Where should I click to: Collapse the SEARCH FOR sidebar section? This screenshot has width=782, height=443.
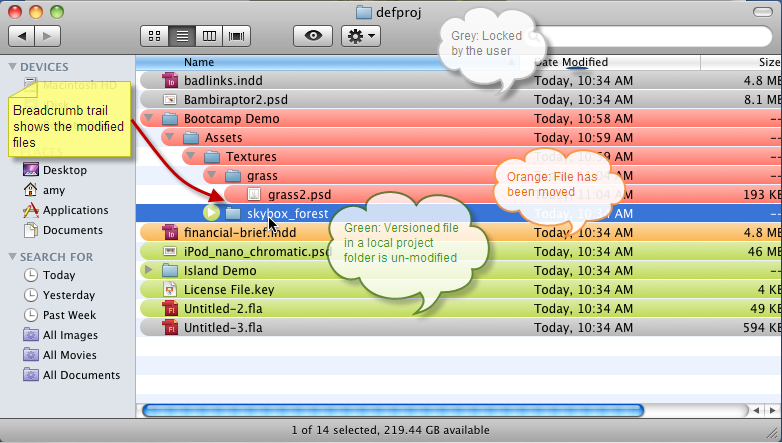tap(12, 256)
